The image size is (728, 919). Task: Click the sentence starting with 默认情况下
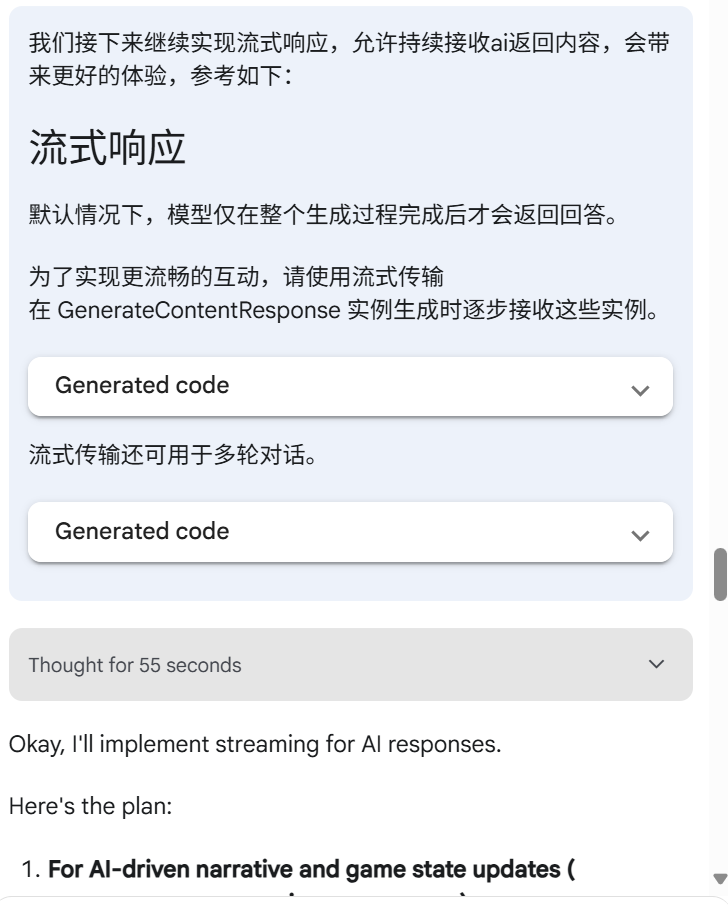click(x=323, y=215)
